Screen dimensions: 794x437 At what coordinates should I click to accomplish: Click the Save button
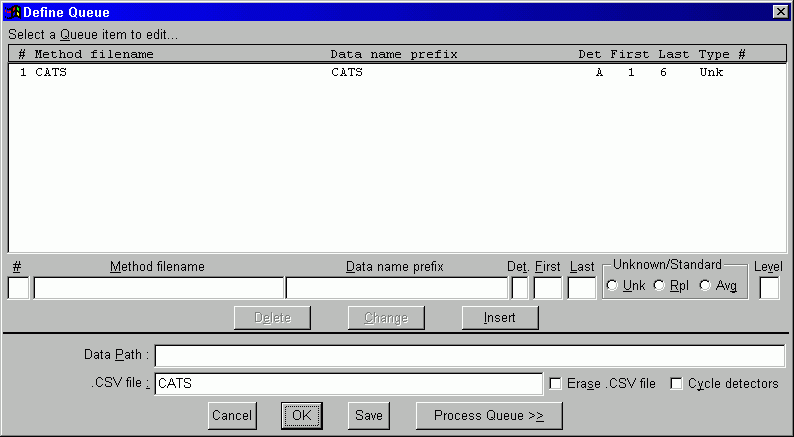369,415
